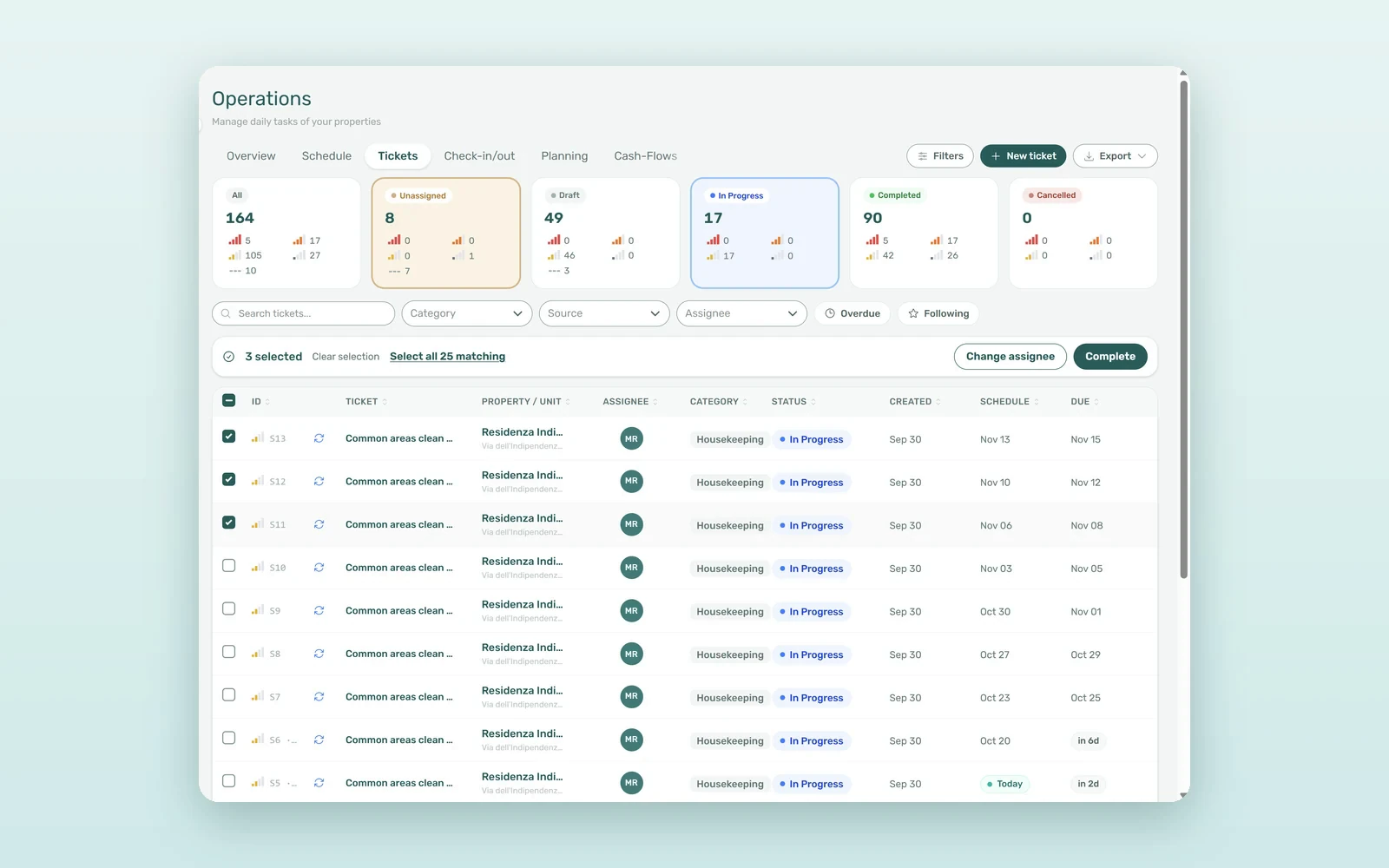This screenshot has width=1389, height=868.
Task: Click "Select all 25 matching" link
Action: click(448, 357)
